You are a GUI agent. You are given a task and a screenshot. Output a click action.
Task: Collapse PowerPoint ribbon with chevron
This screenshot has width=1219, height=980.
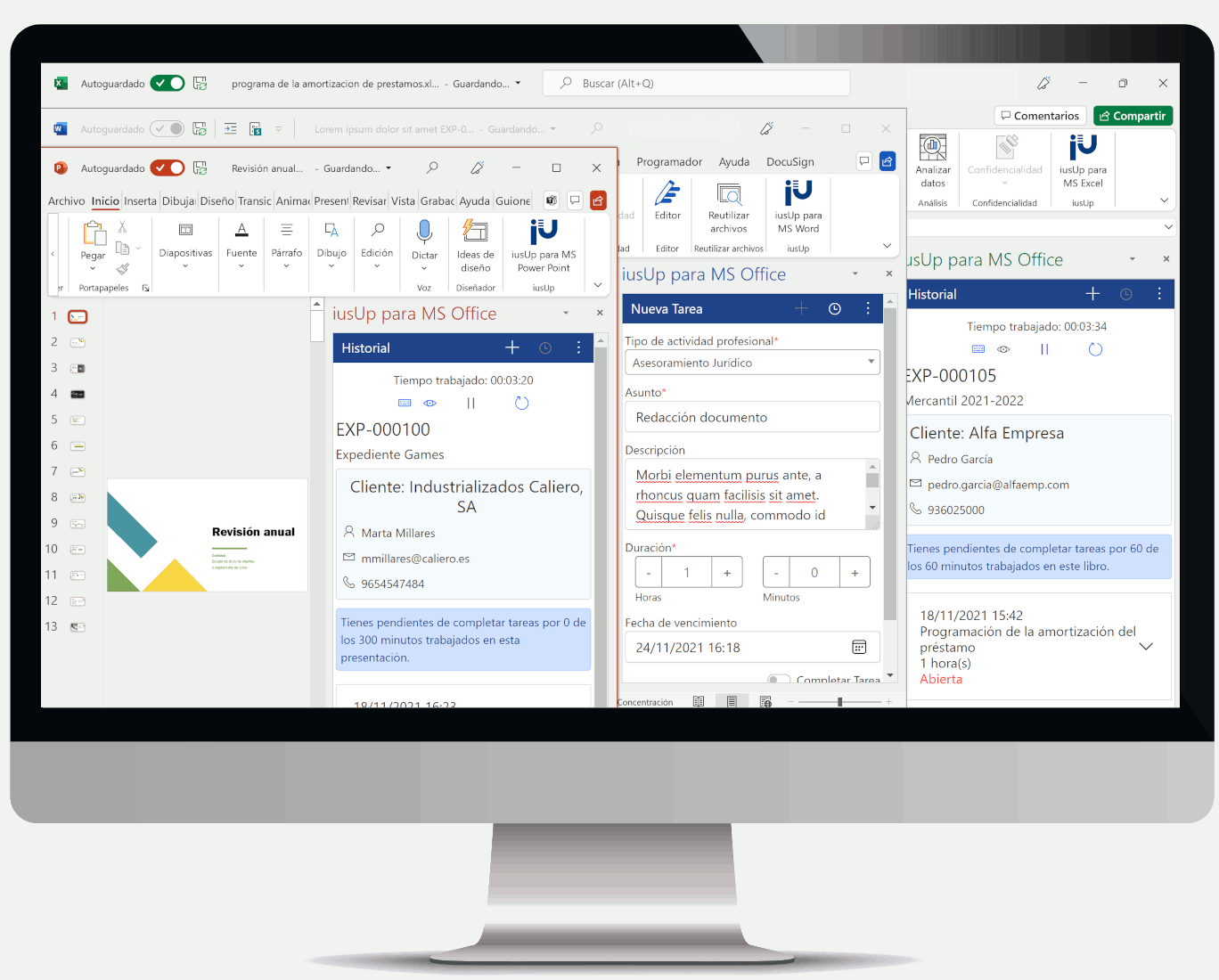[597, 285]
